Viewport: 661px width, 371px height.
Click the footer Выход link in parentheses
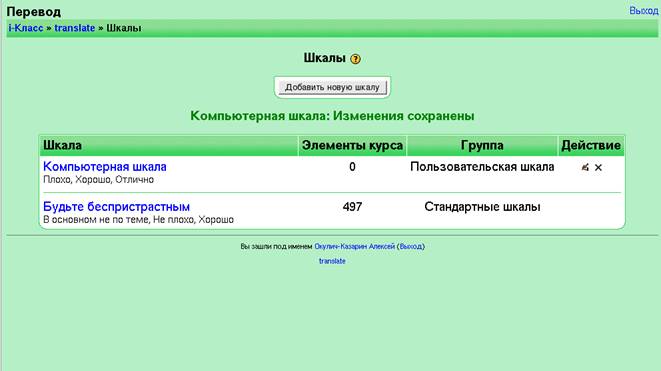pyautogui.click(x=411, y=246)
